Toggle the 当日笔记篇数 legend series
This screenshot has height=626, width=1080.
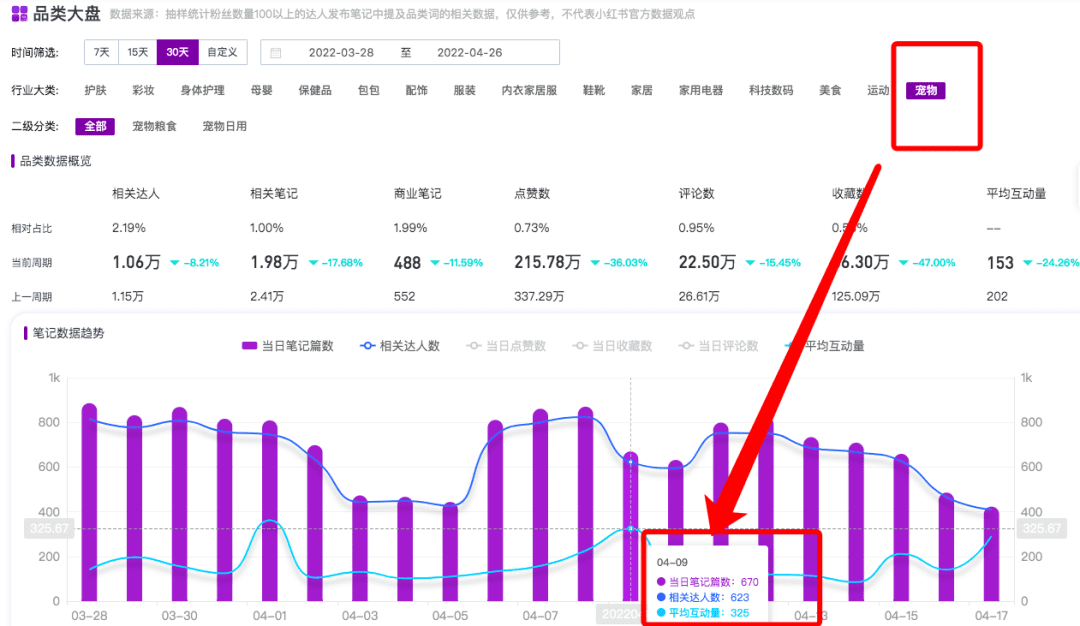[287, 346]
